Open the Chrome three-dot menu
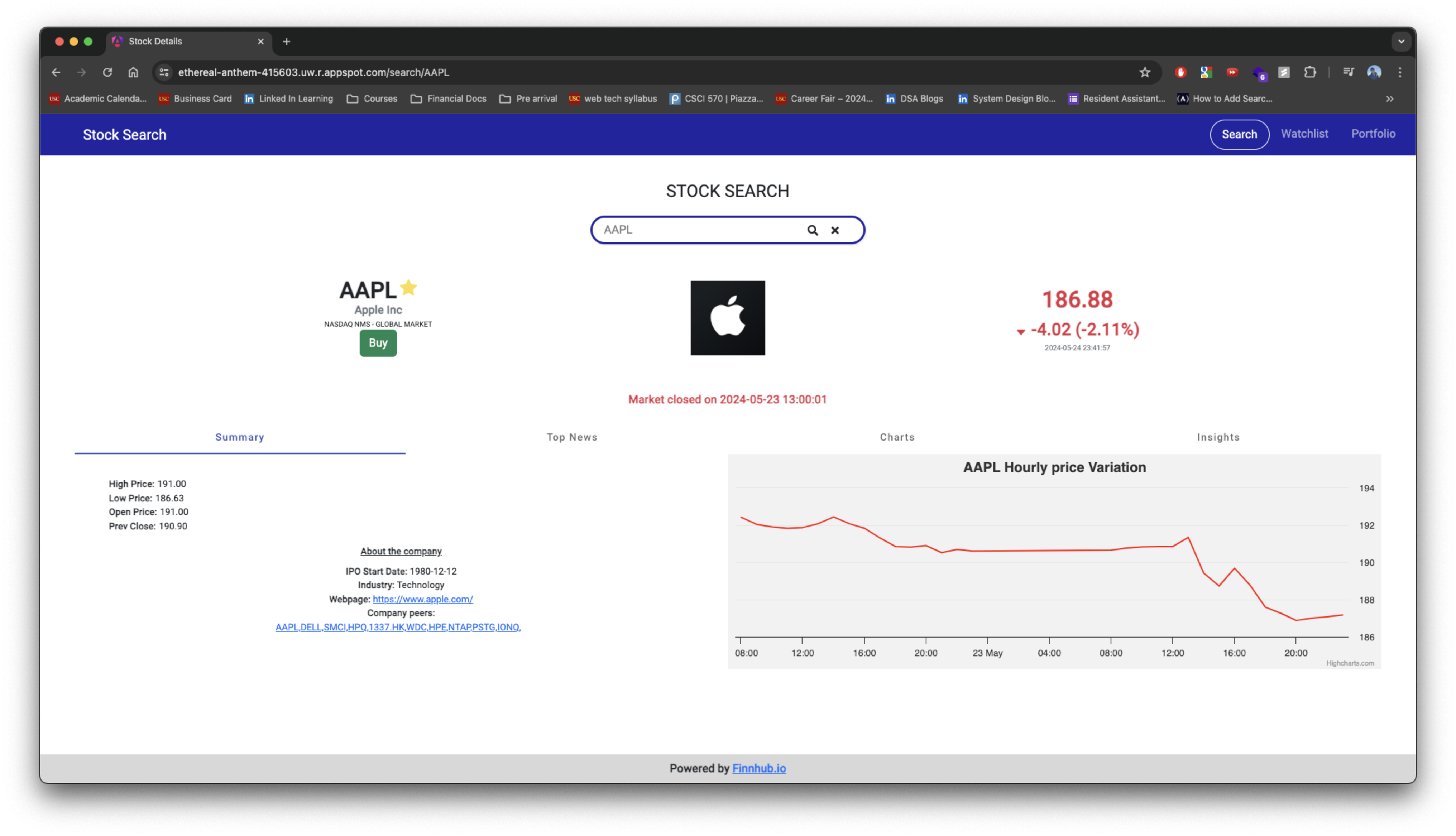Viewport: 1456px width, 836px height. click(x=1400, y=72)
